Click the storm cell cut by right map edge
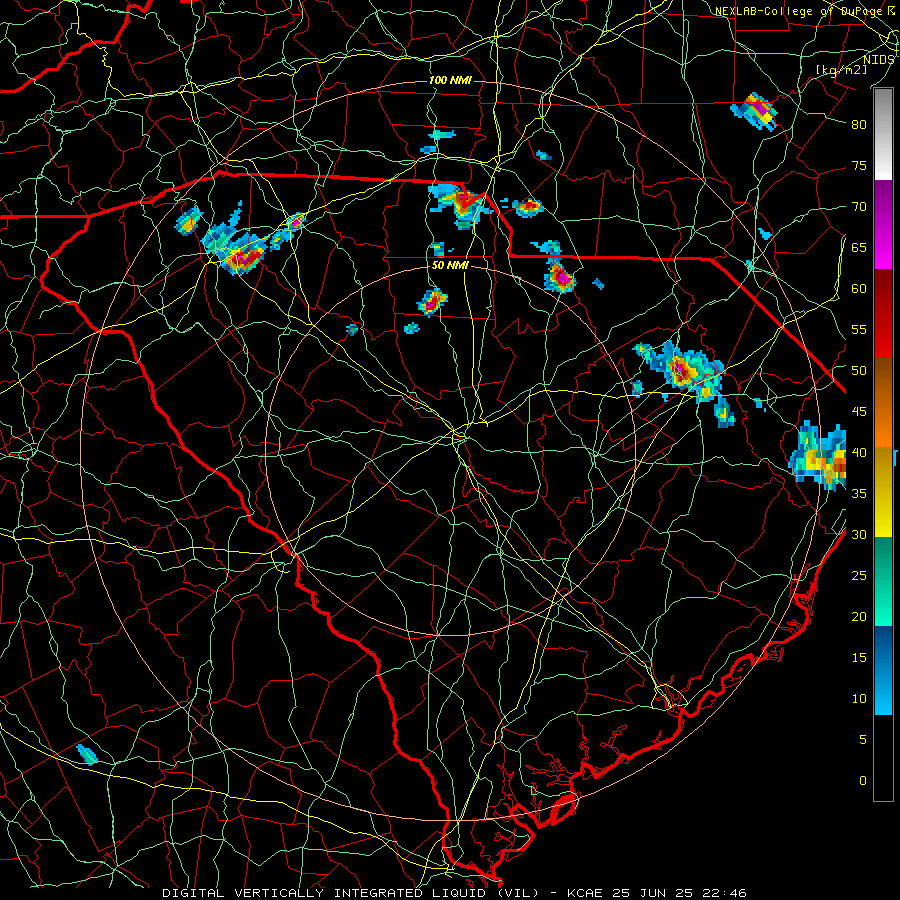900x900 pixels. coord(820,455)
